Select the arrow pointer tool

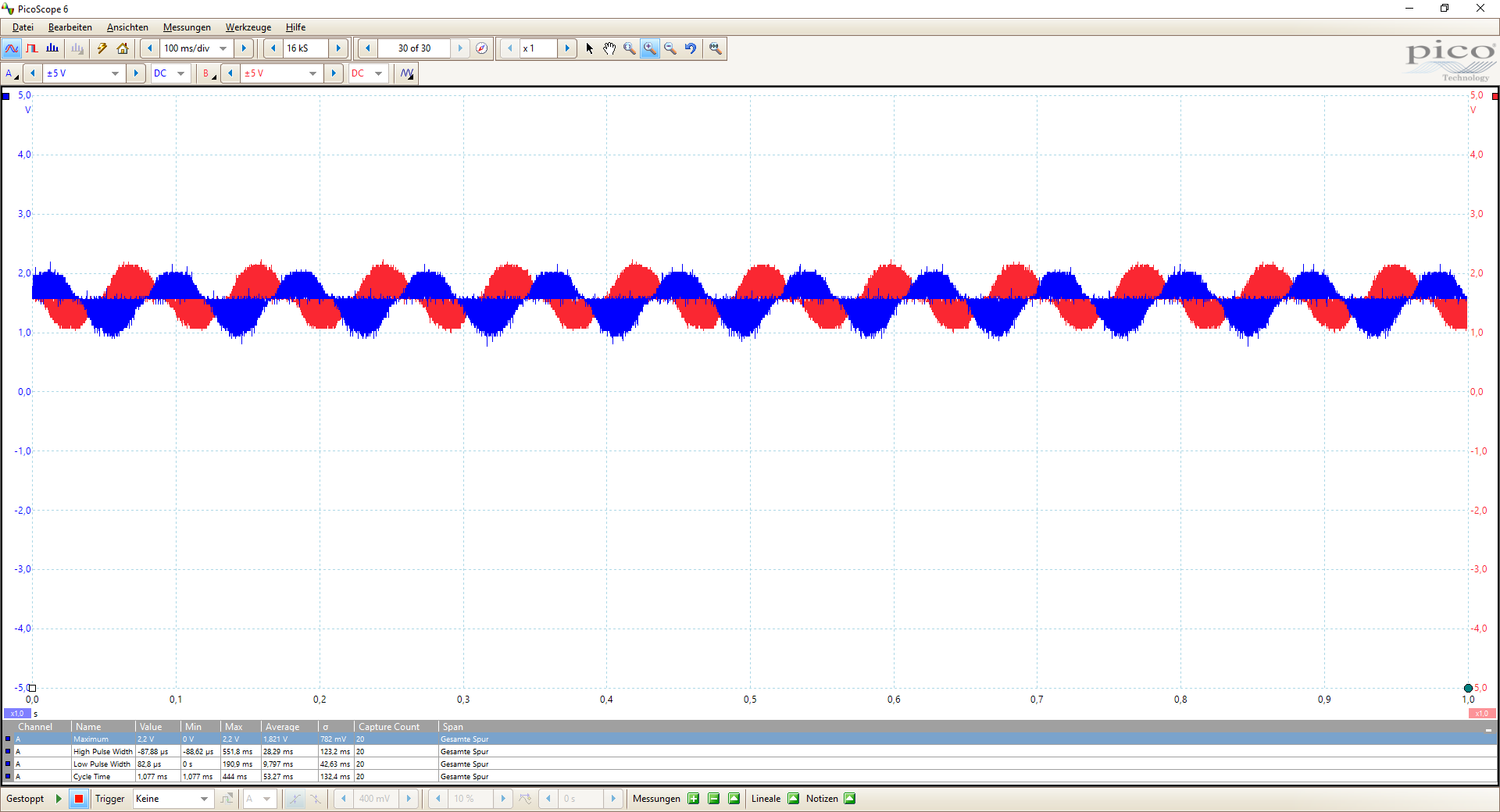click(589, 48)
